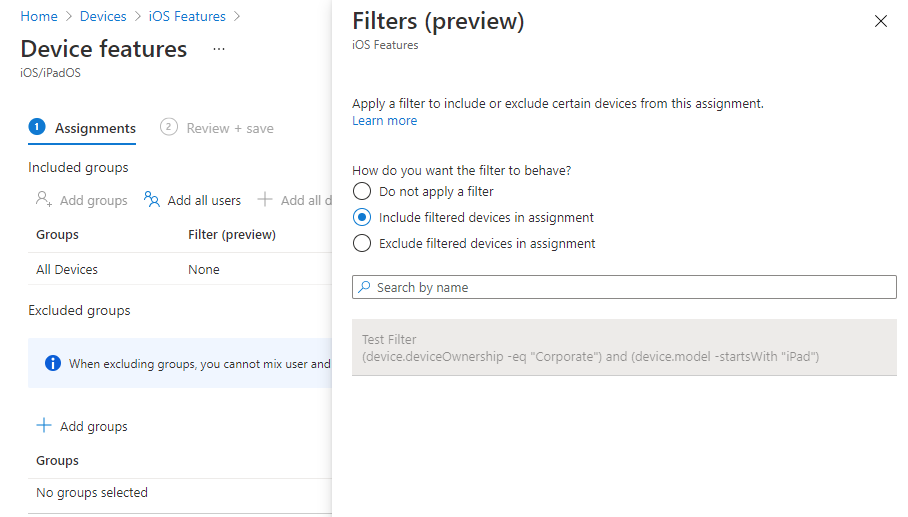The width and height of the screenshot is (908, 517).
Task: Close the Filters preview panel
Action: (x=881, y=21)
